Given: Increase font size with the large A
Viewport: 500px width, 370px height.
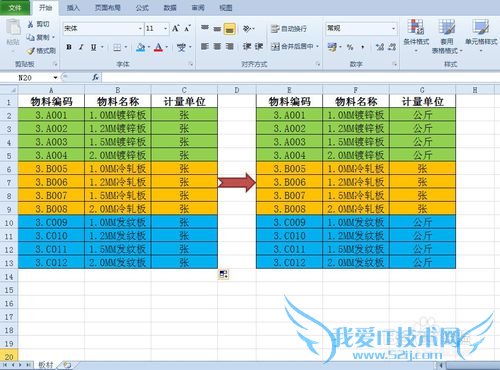Looking at the screenshot, I should tap(176, 28).
